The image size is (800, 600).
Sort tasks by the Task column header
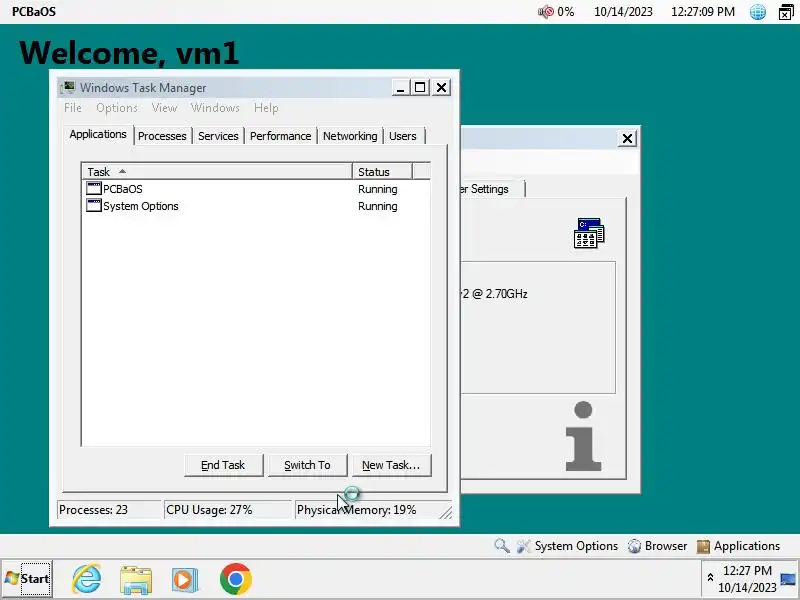[217, 171]
